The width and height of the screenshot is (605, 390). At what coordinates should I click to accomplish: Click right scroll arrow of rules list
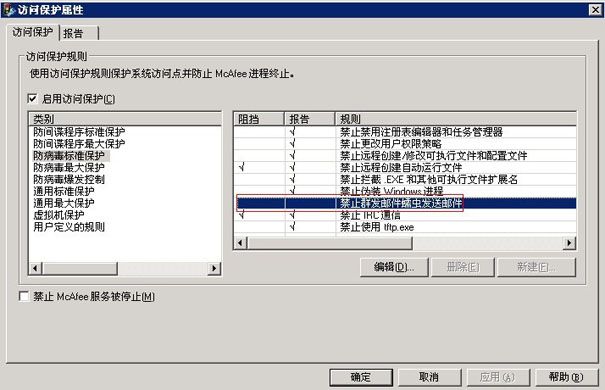point(569,243)
